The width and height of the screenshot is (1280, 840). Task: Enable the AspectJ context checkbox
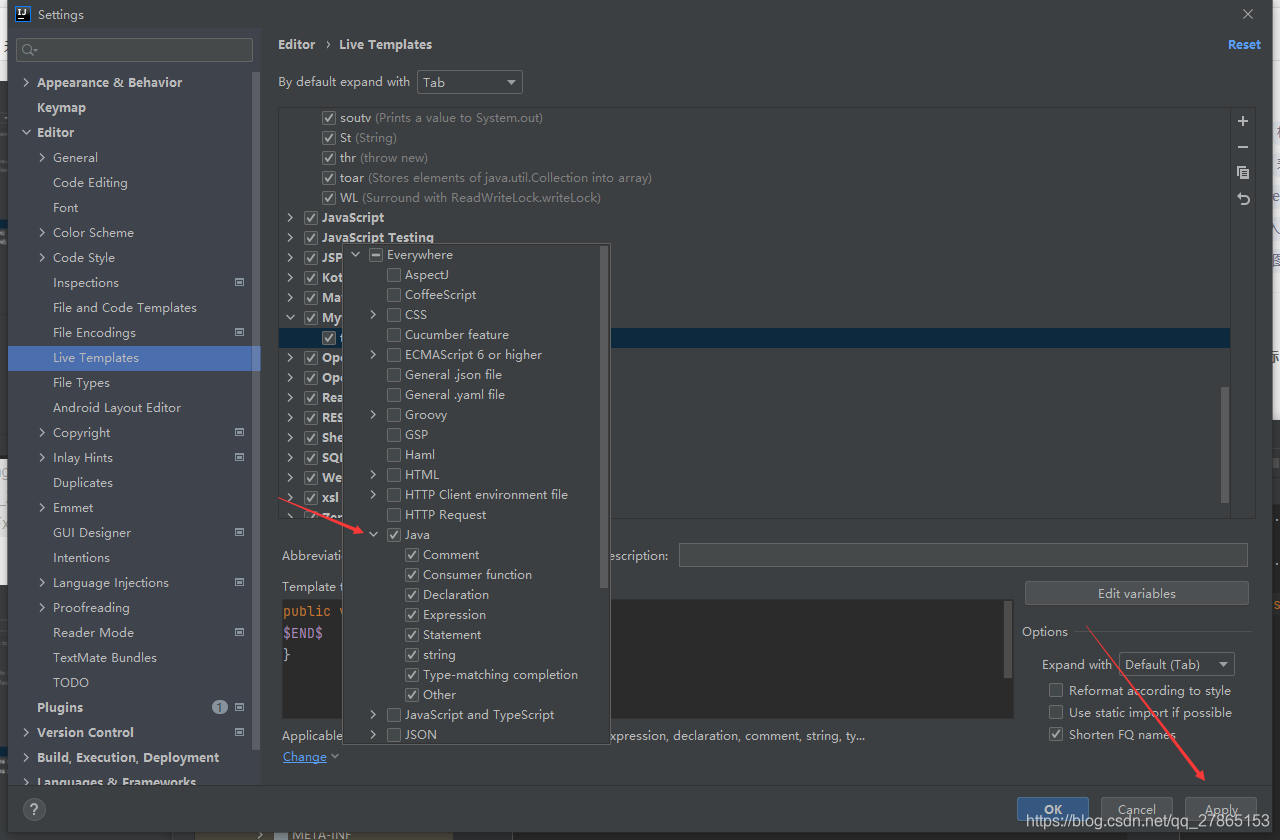click(394, 275)
